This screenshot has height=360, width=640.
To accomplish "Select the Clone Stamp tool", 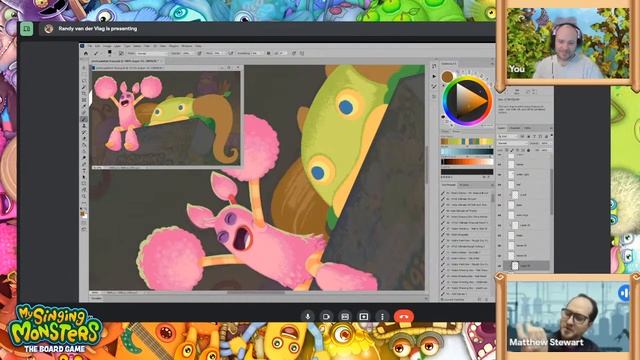I will pos(84,125).
